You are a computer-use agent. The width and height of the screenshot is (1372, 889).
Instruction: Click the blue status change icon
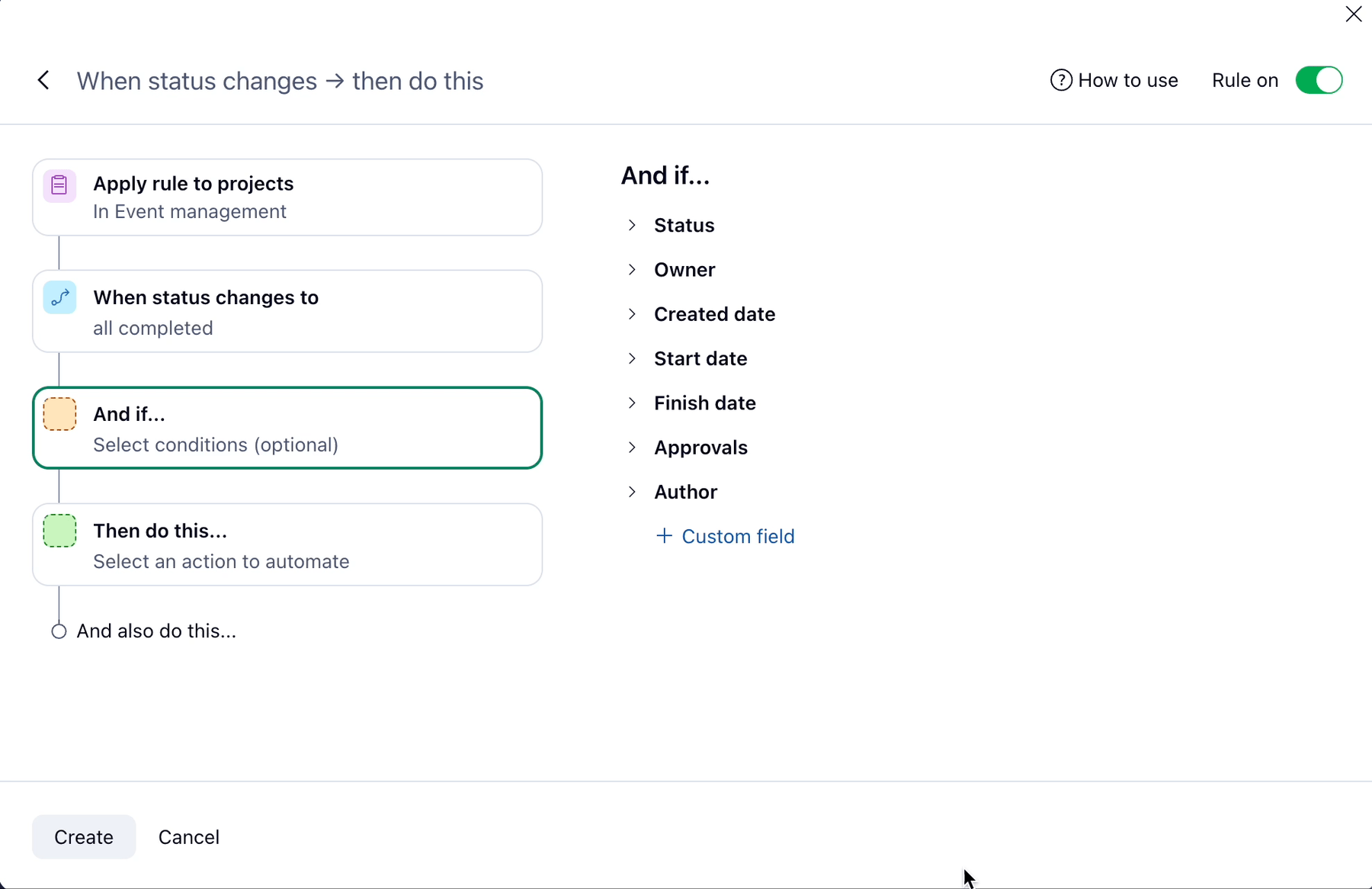59,297
